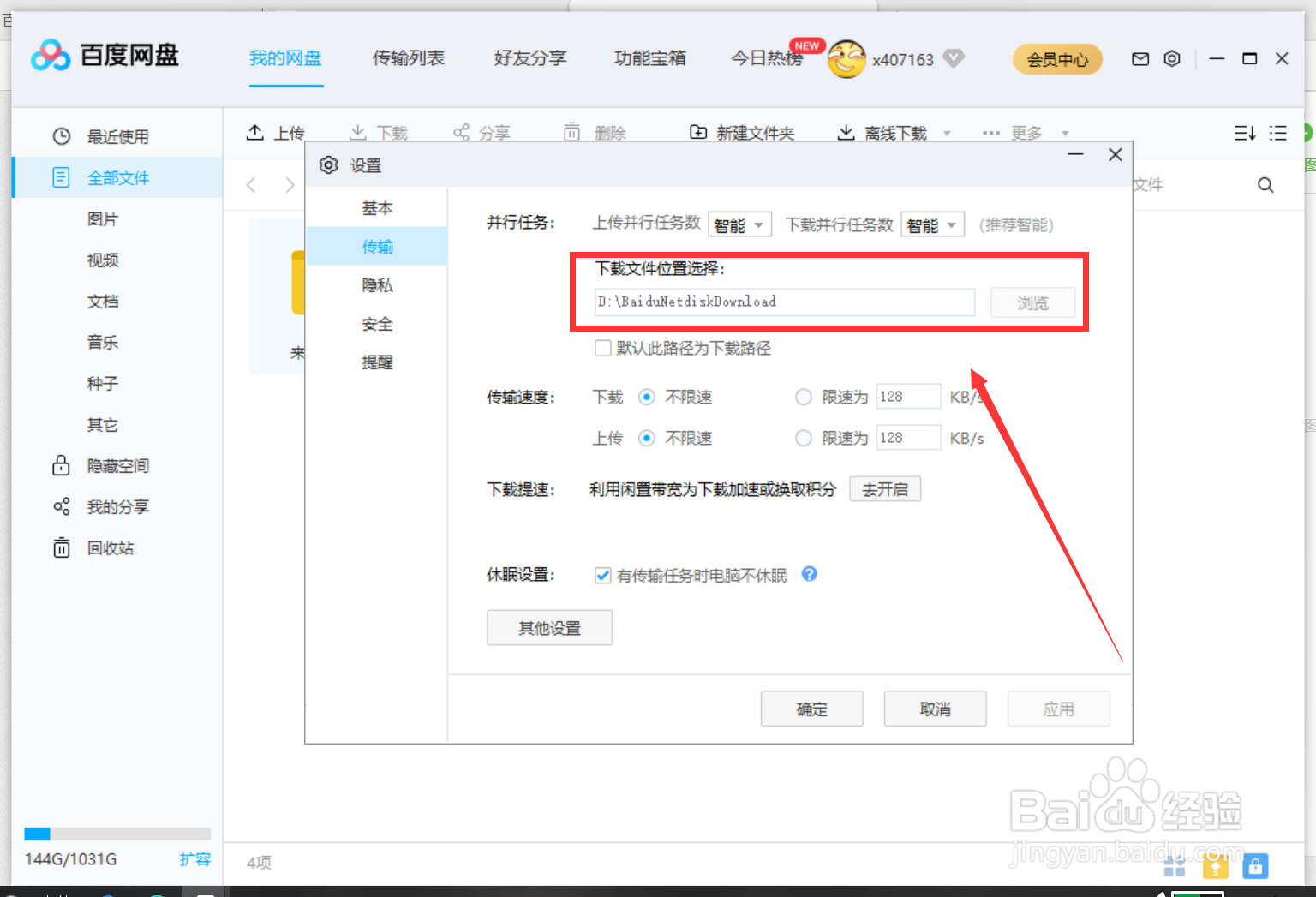Click the 应用 button

[1058, 709]
